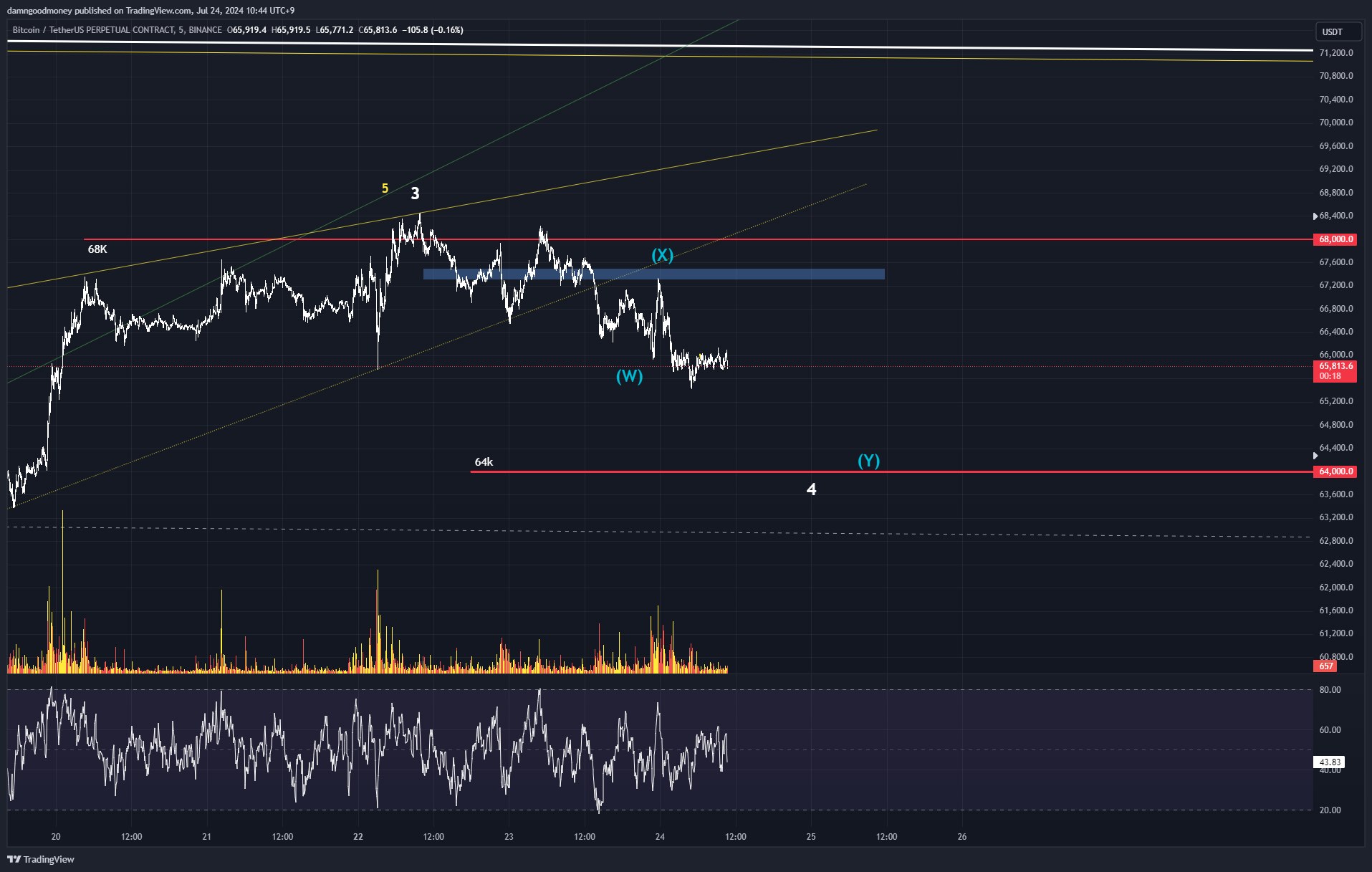The width and height of the screenshot is (1372, 872).
Task: Click the RSI 60.00 level label
Action: pyautogui.click(x=1330, y=730)
